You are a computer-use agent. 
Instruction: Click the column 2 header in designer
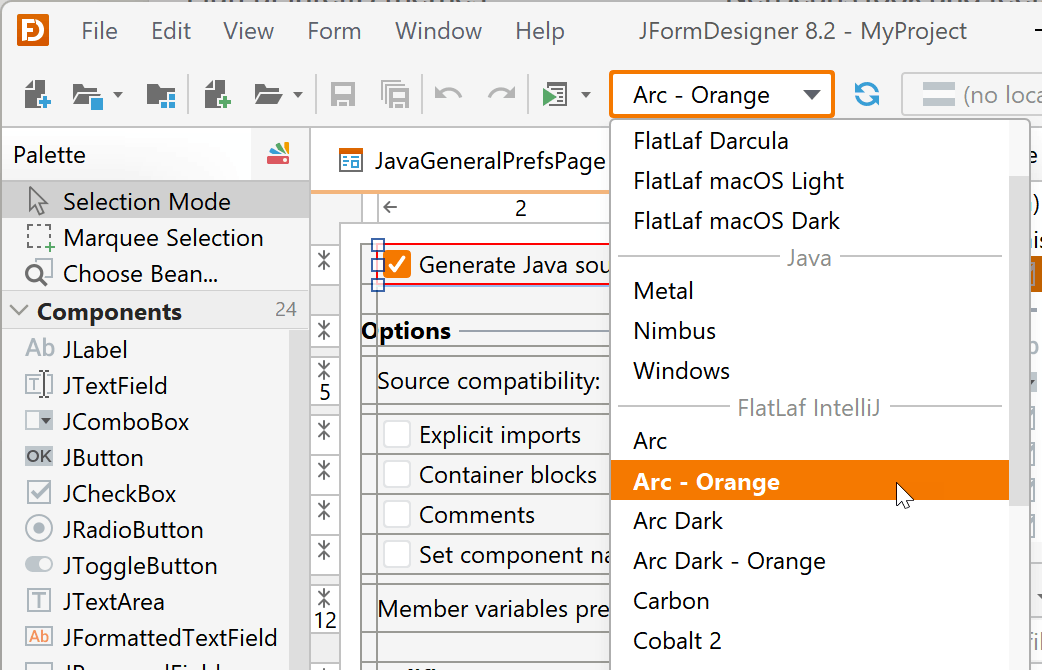tap(495, 208)
